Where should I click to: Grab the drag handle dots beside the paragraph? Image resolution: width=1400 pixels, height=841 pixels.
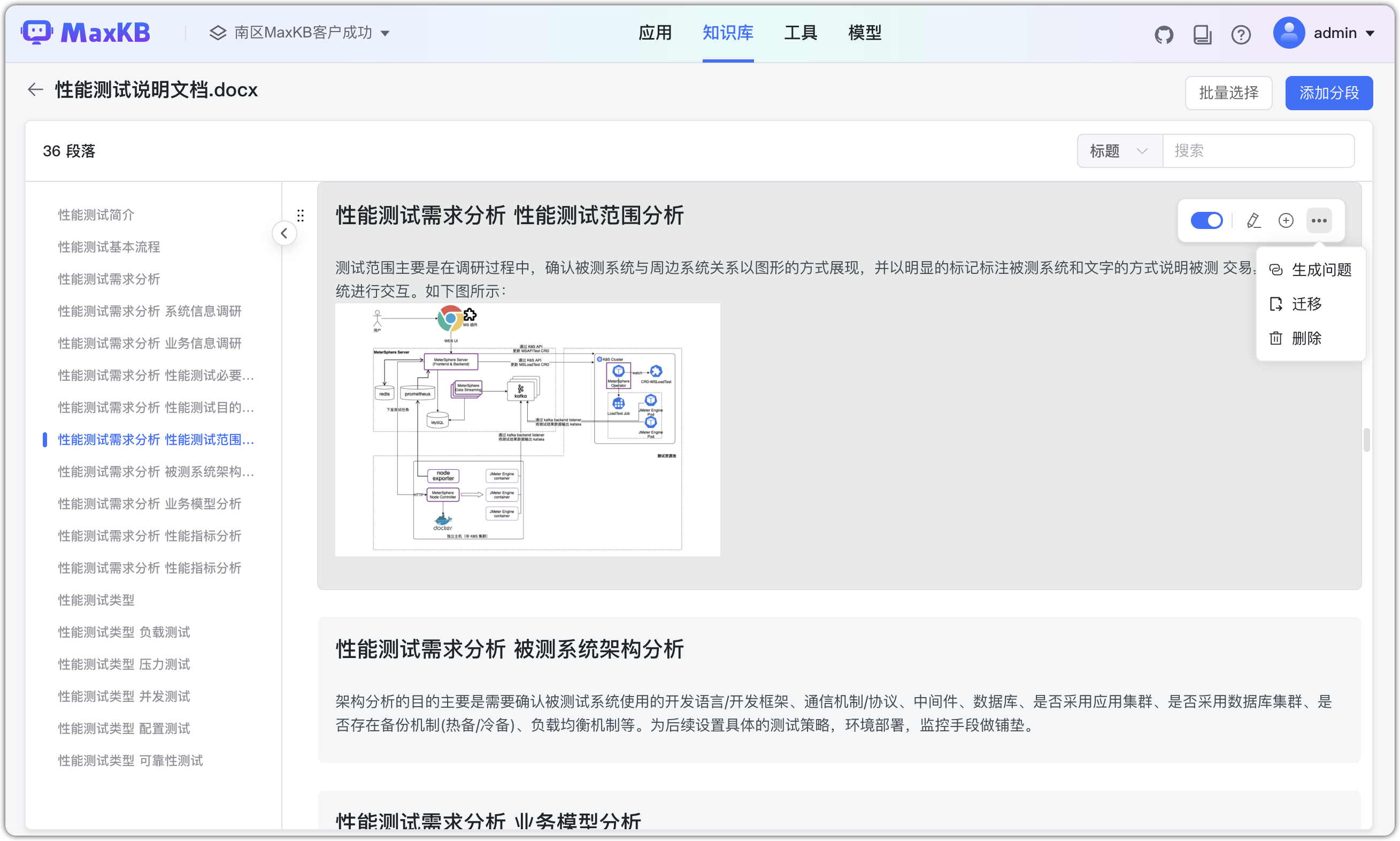pos(301,216)
